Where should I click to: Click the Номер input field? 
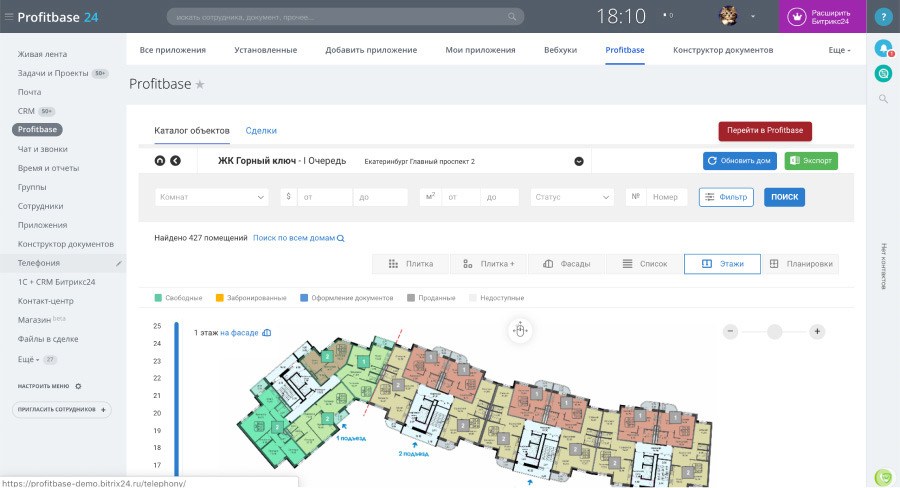click(667, 197)
